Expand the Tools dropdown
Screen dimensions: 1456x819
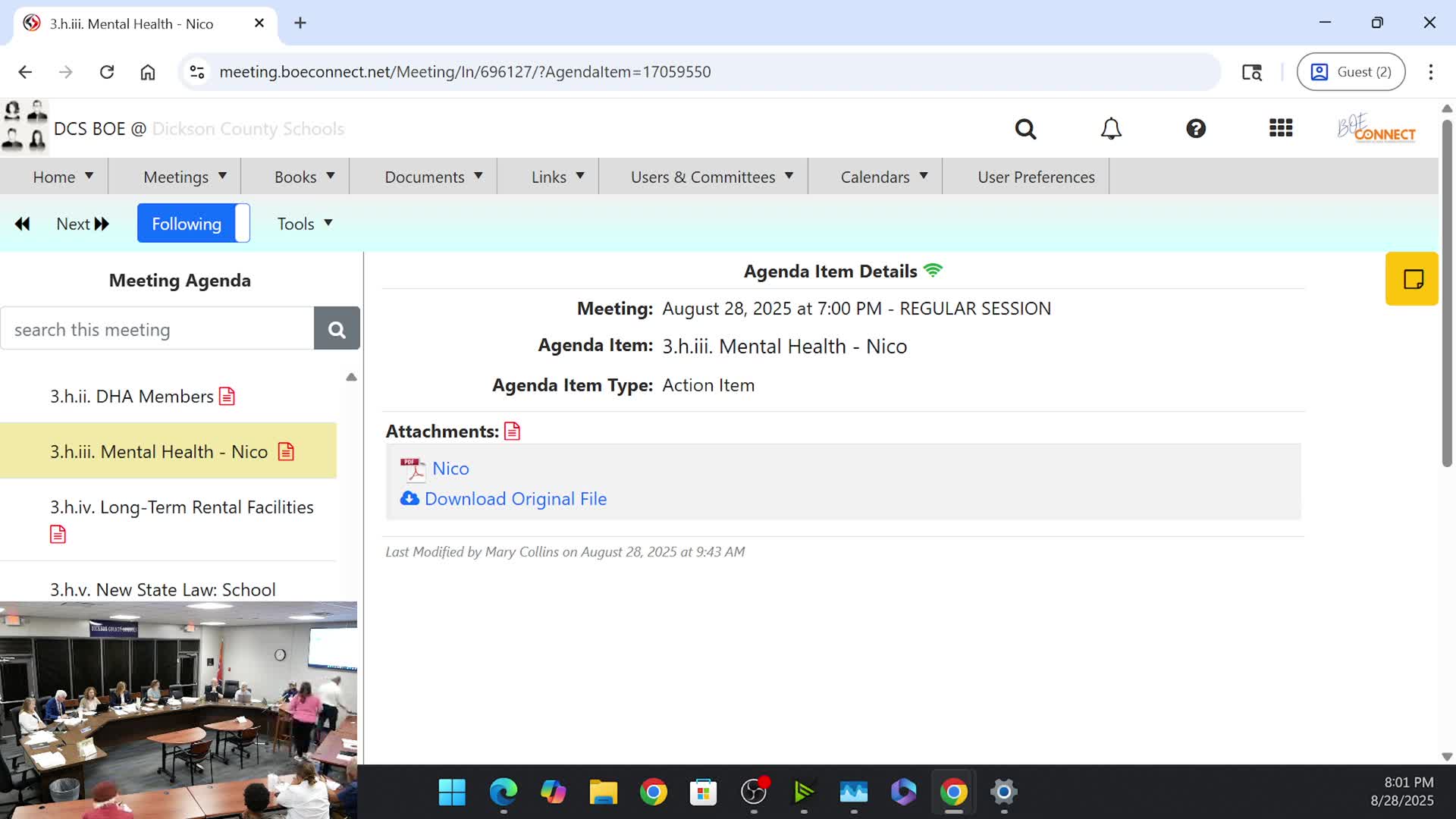[304, 224]
